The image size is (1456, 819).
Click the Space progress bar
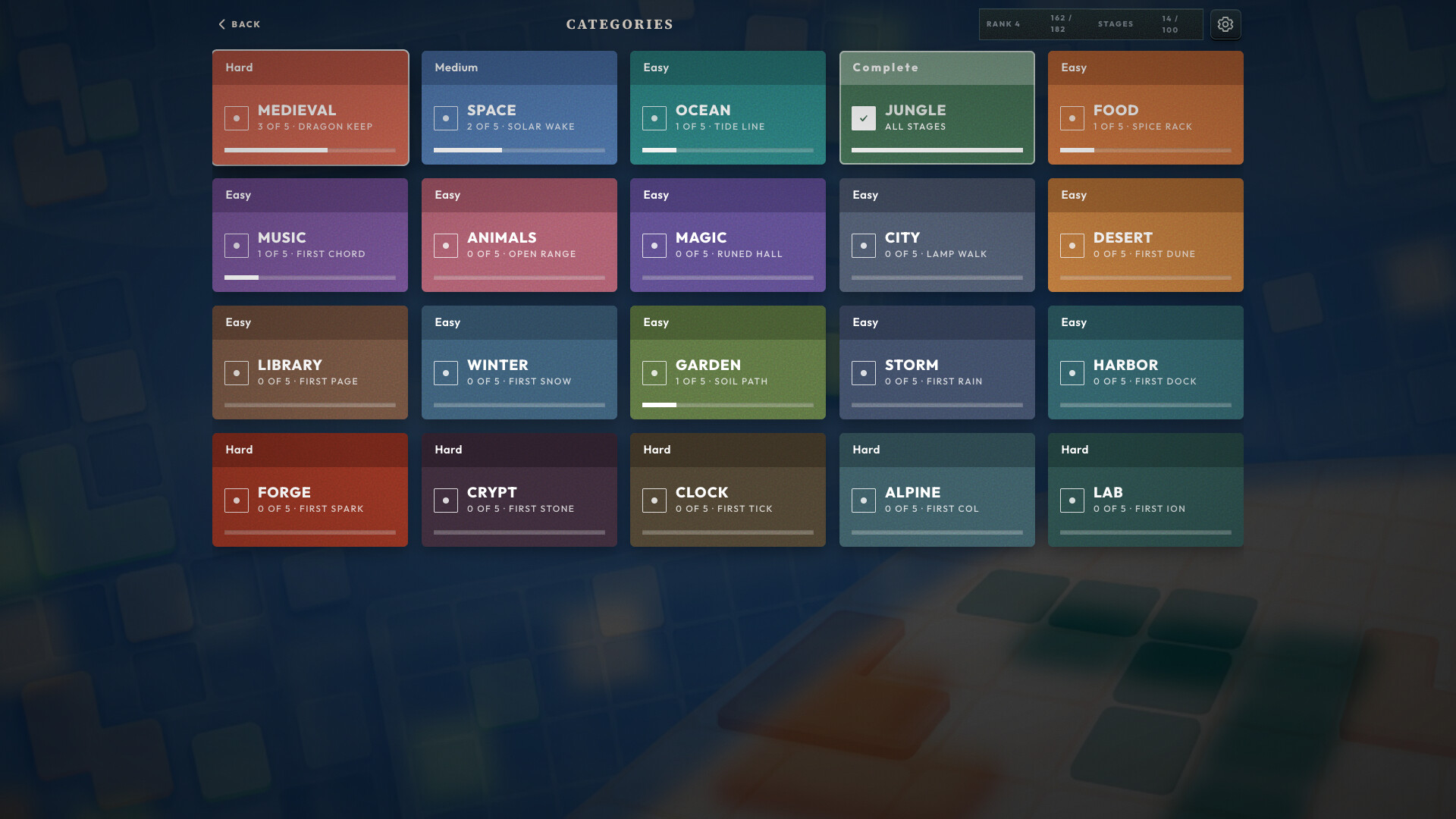(x=519, y=150)
